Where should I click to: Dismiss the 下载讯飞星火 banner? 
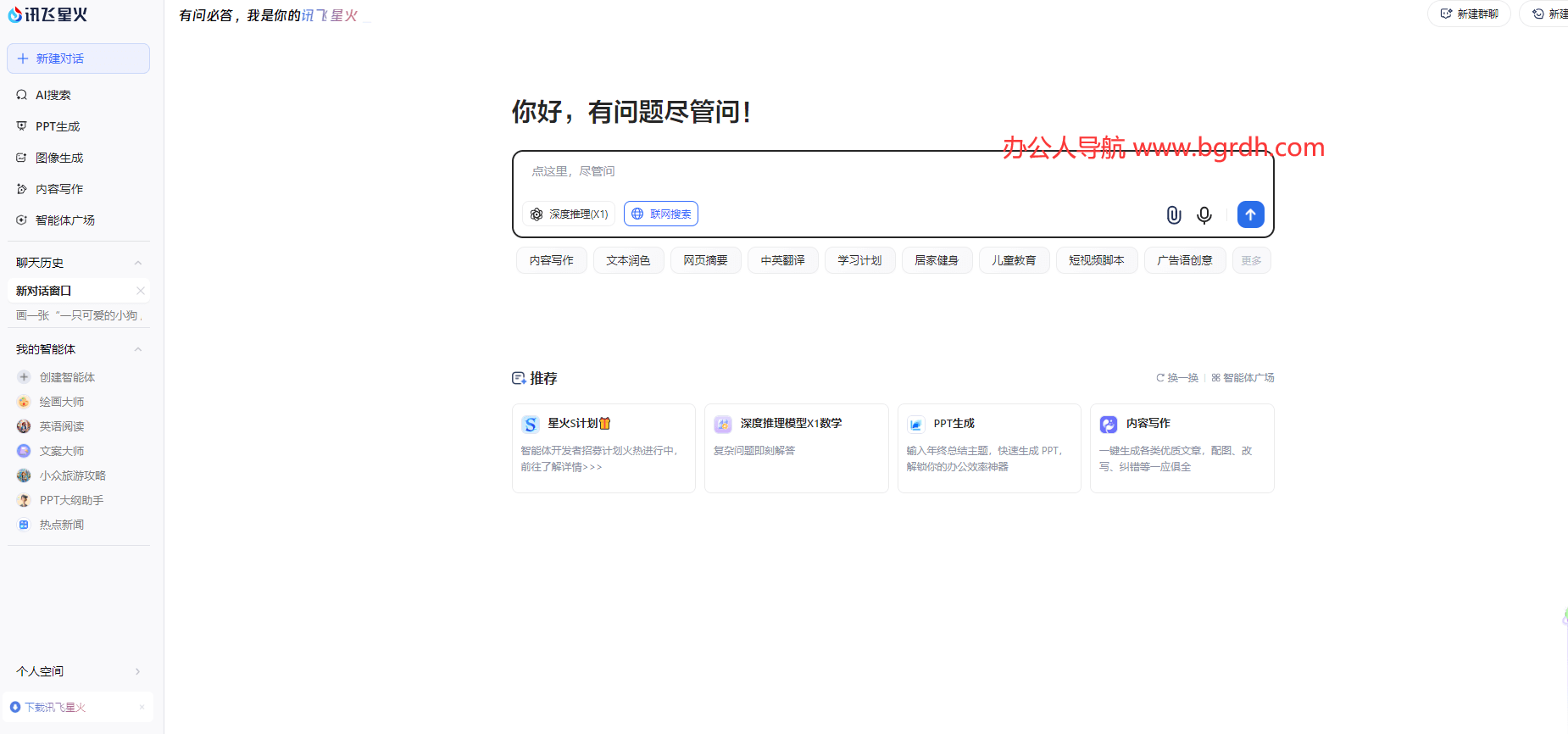[x=142, y=707]
